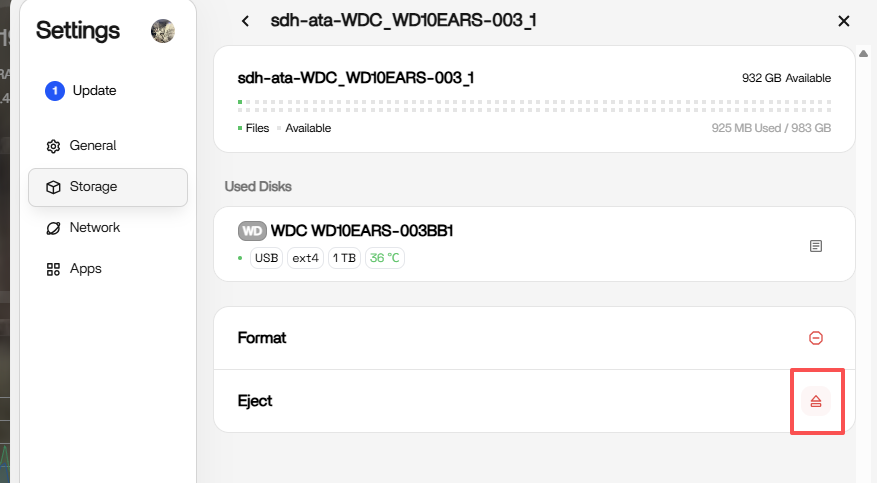Select Storage in the settings sidebar
Viewport: 877px width, 483px height.
[x=108, y=187]
